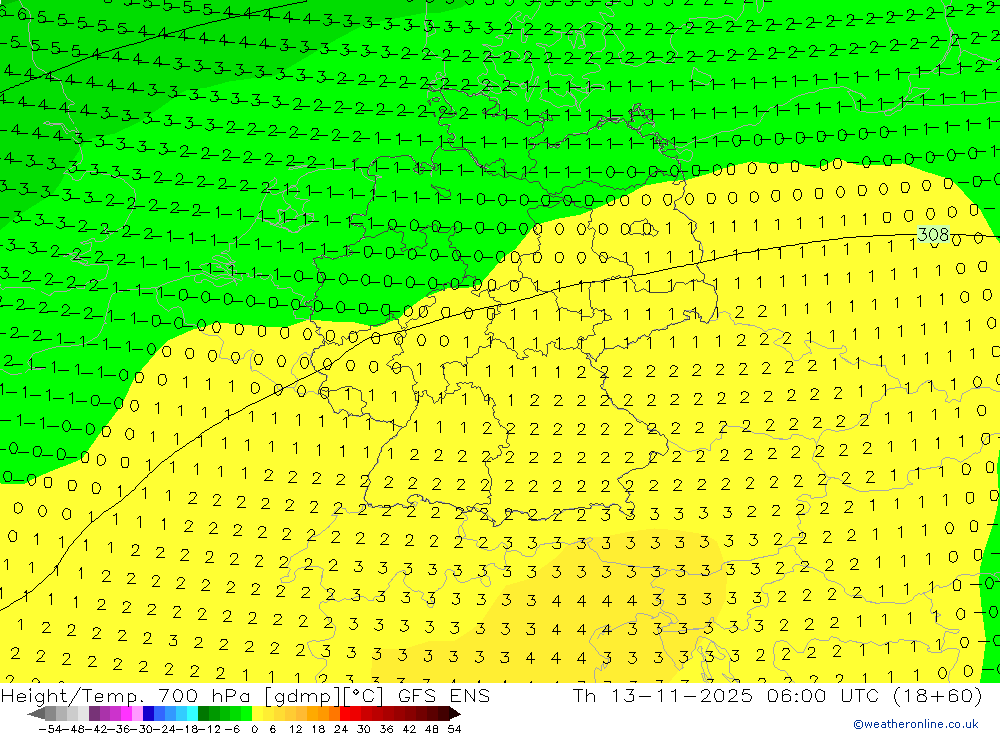This screenshot has width=1000, height=733.
Task: Click the dark maroon right arrow end of legend
Action: (x=455, y=713)
